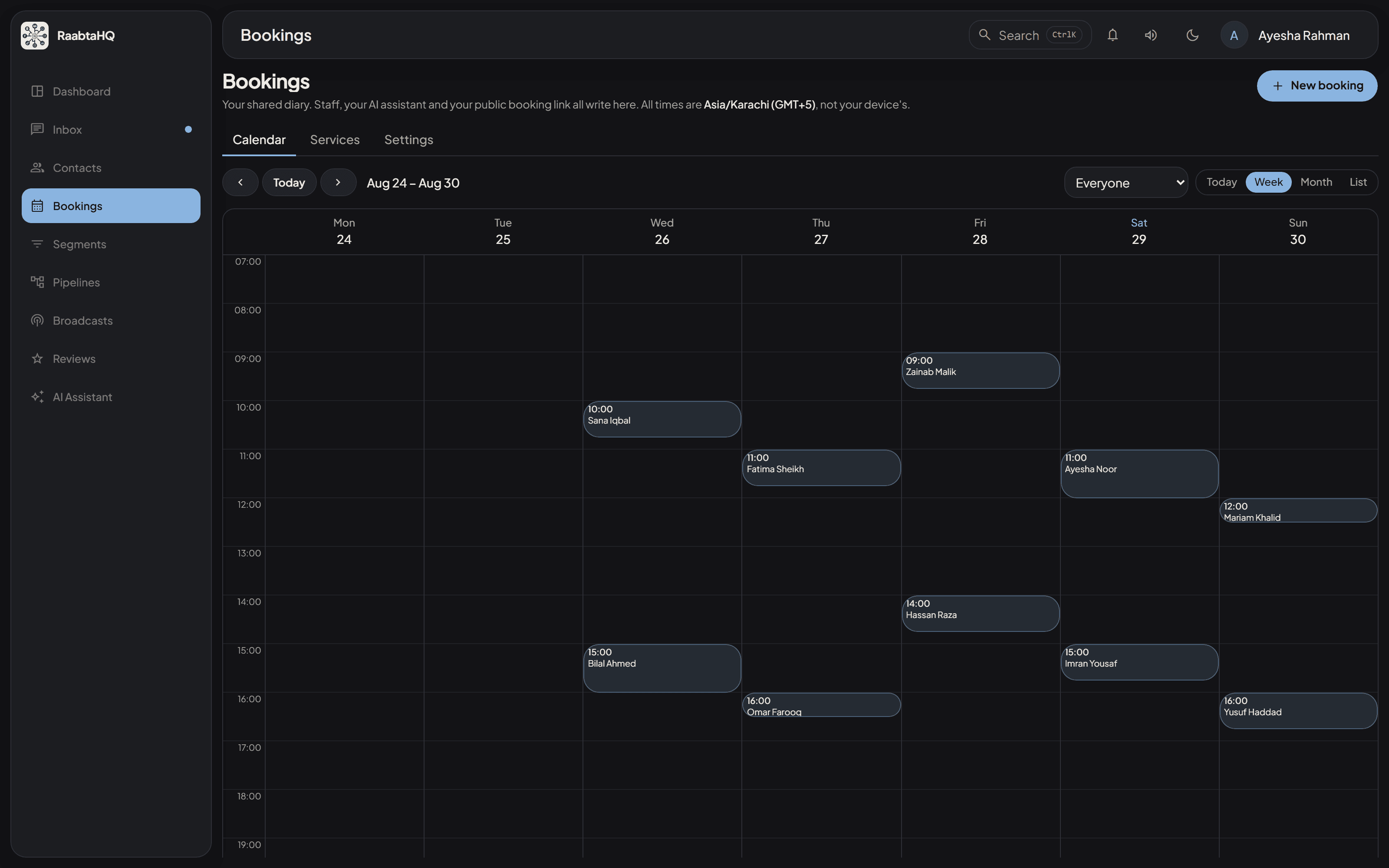This screenshot has width=1389, height=868.
Task: Switch calendar to Month view
Action: pos(1316,182)
